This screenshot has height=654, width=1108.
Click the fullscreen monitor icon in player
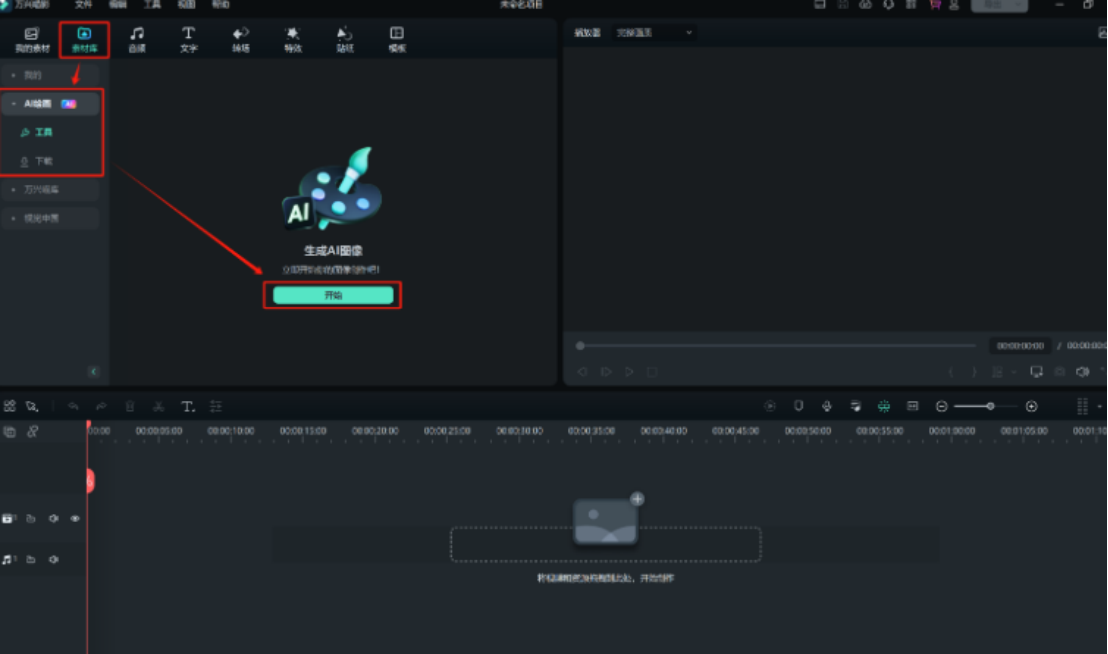pyautogui.click(x=1037, y=371)
